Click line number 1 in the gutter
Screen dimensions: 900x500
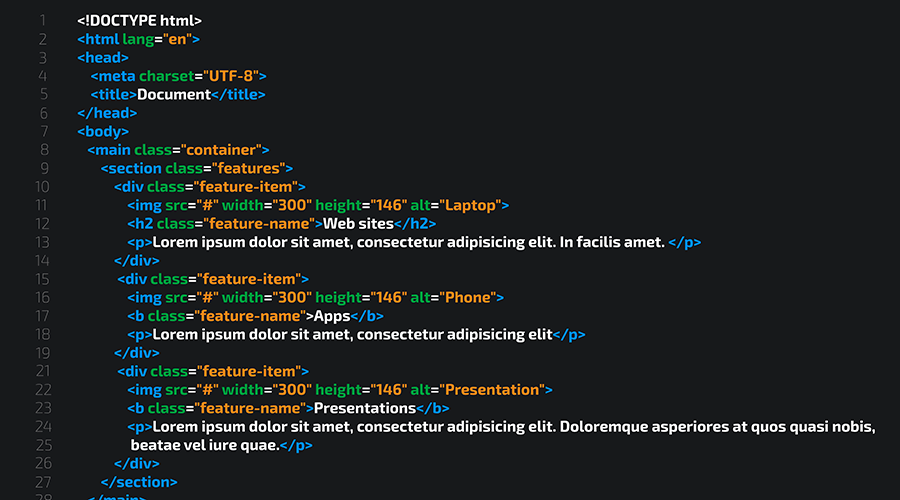point(42,20)
